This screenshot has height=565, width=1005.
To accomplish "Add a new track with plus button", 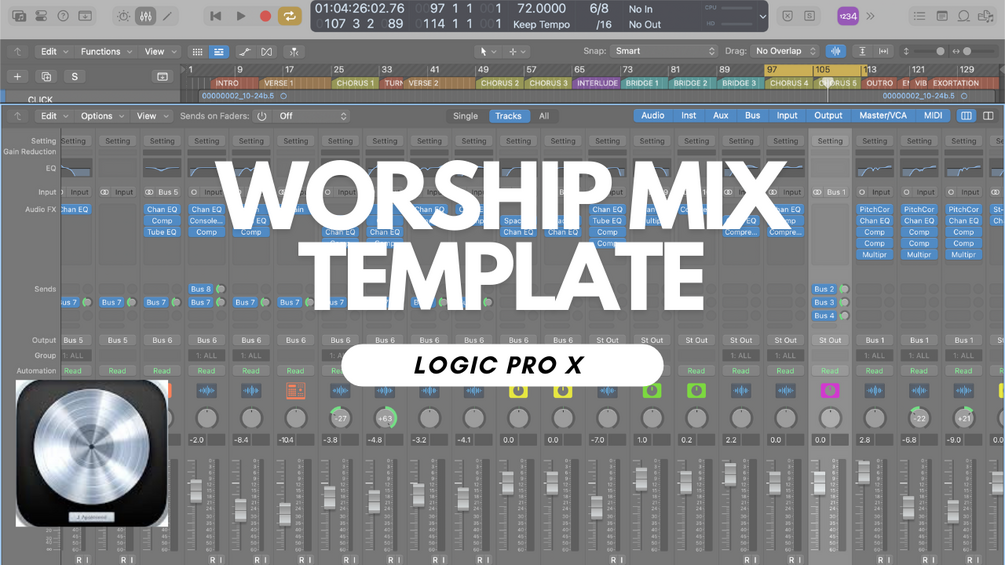I will (17, 77).
